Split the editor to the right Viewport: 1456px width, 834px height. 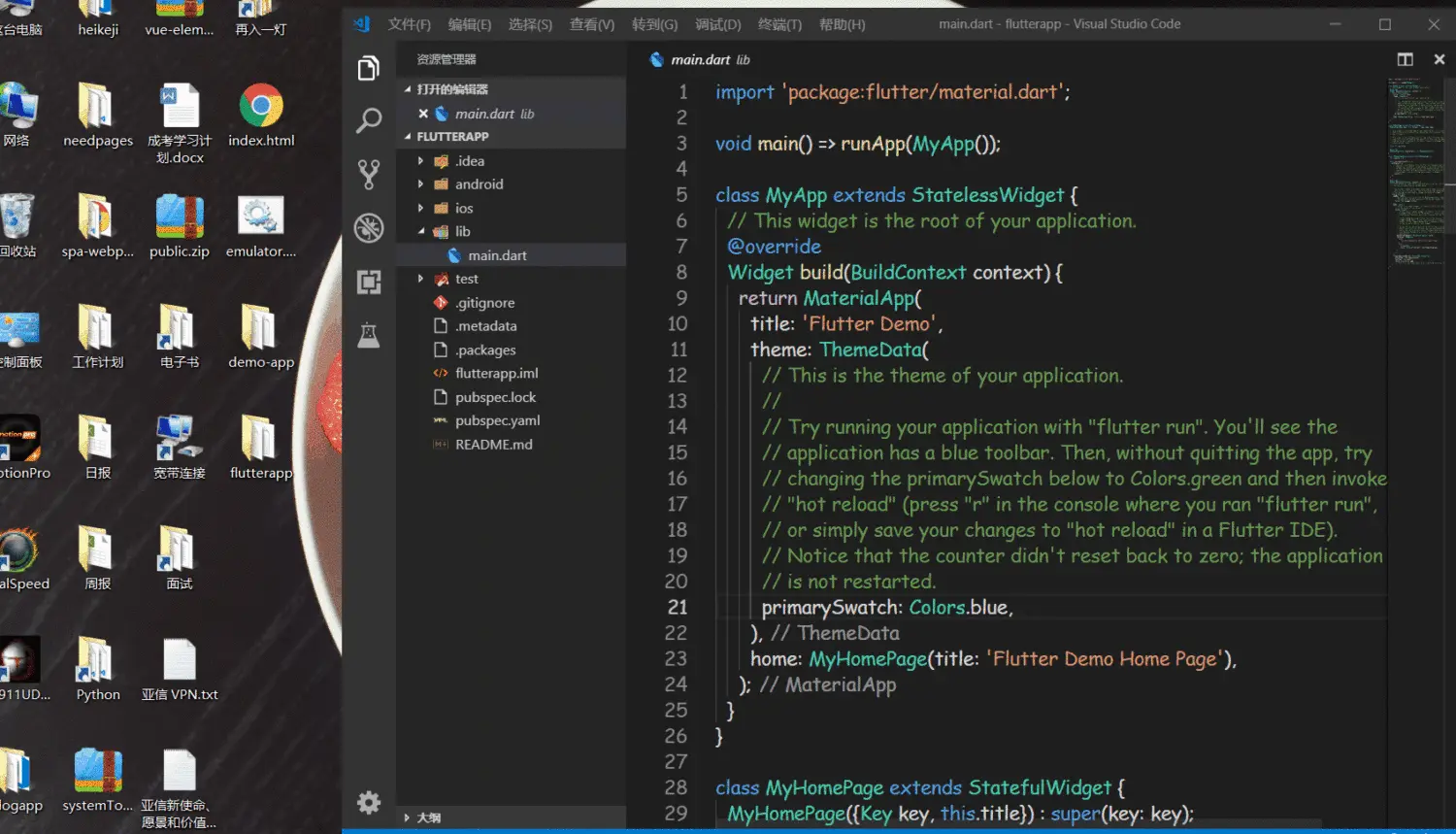(x=1405, y=59)
